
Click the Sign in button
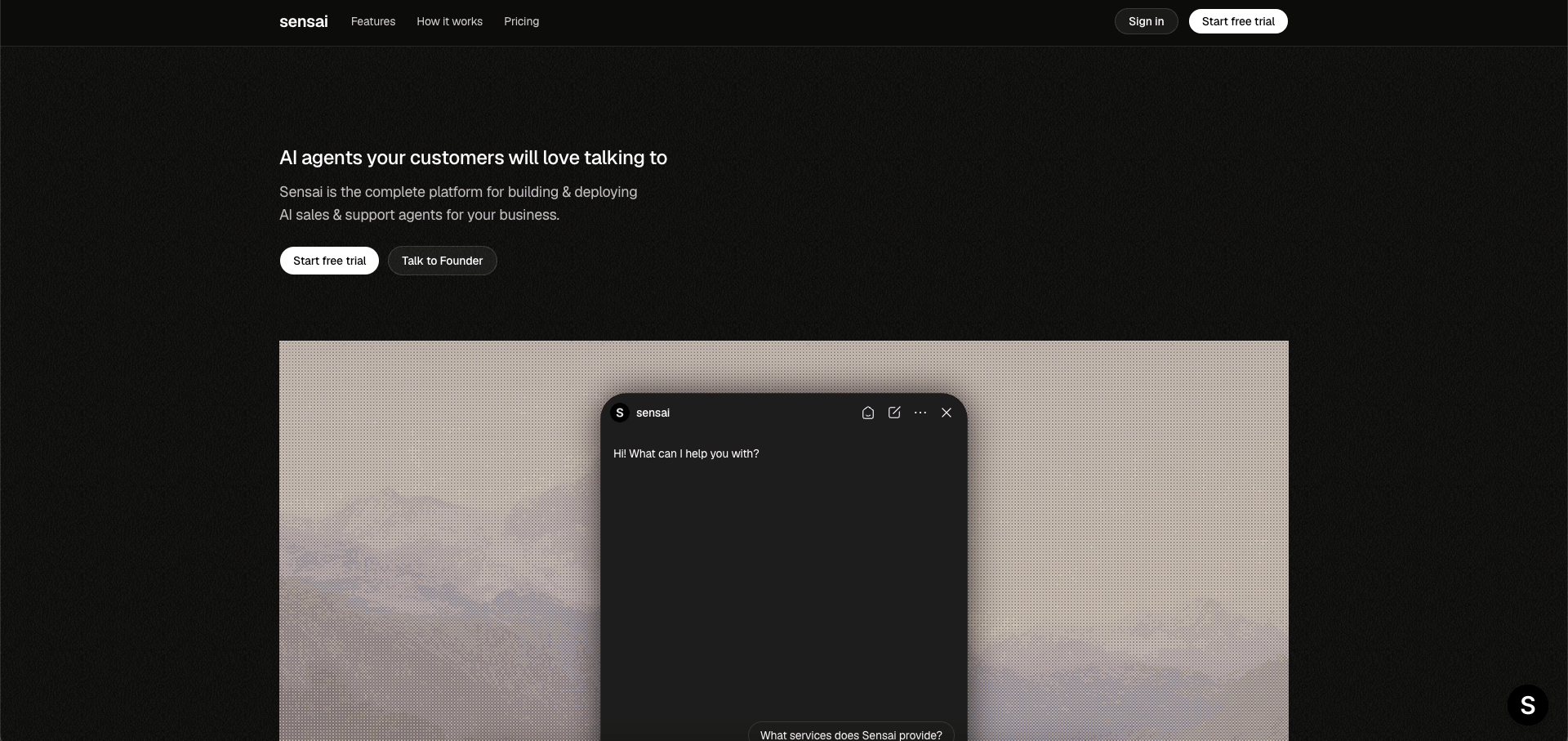(1146, 21)
